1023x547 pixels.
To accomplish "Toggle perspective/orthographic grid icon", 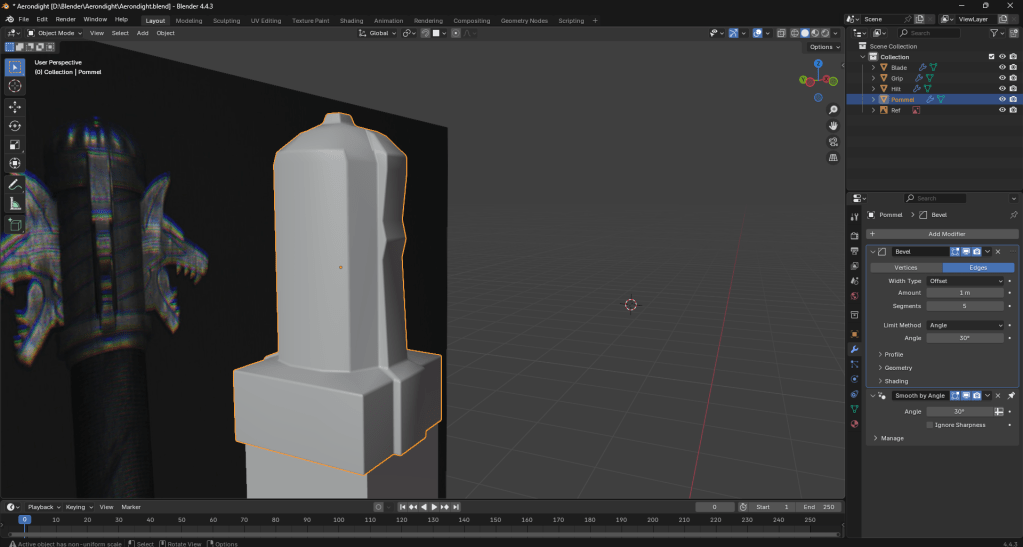I will click(x=833, y=158).
